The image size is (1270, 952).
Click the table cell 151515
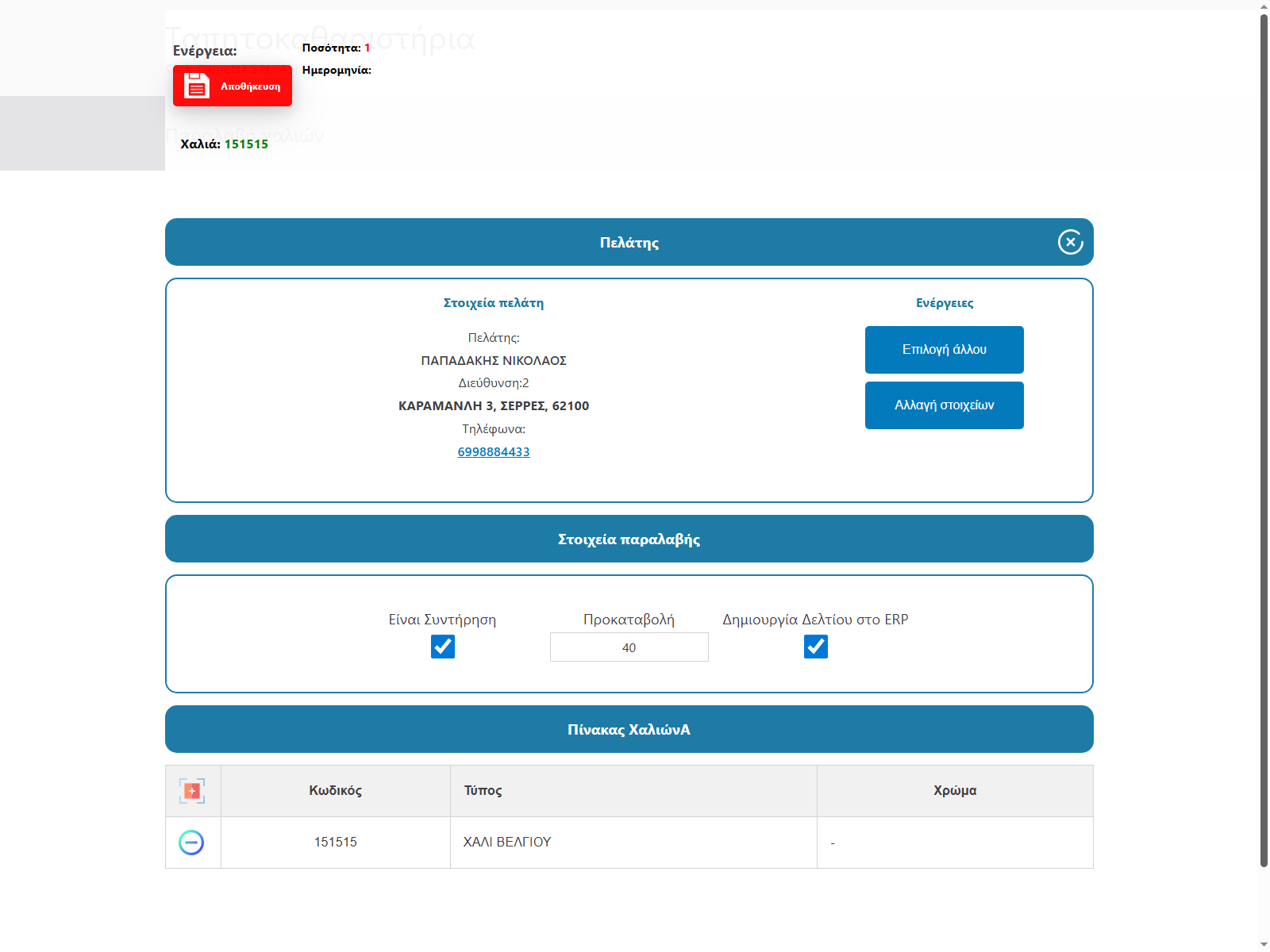(x=336, y=843)
